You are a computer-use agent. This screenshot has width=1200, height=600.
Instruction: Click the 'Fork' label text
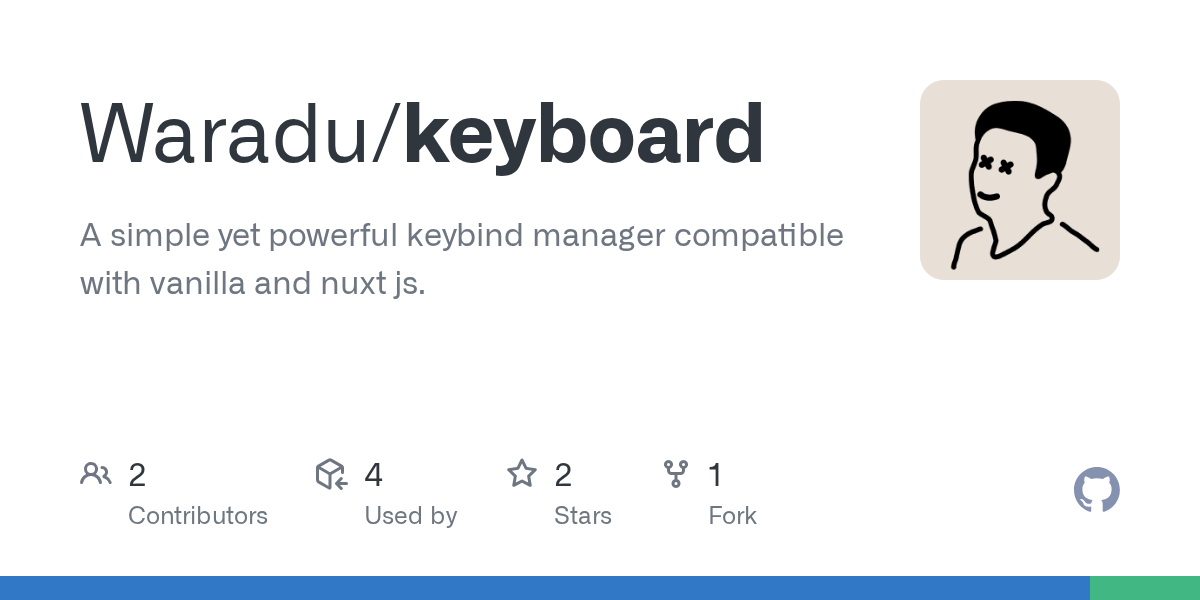(x=732, y=516)
